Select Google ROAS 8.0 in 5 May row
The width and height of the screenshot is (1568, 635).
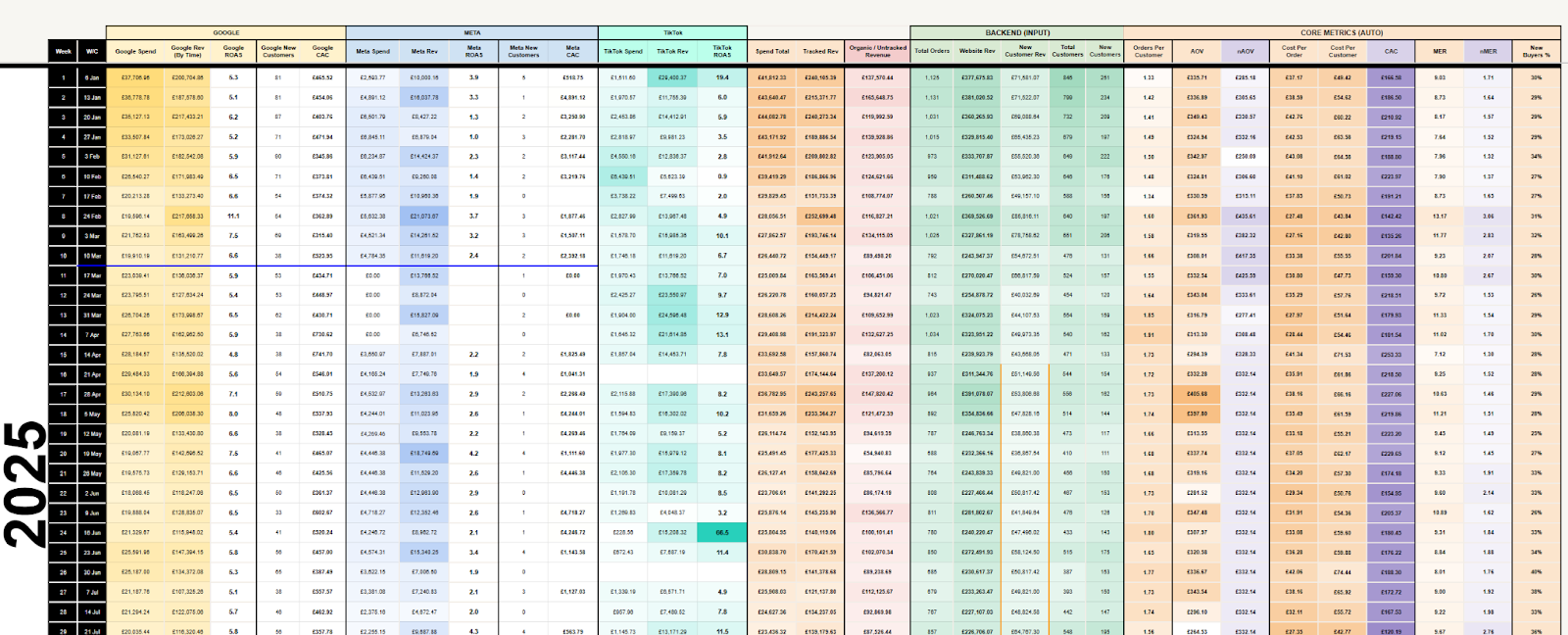coord(233,414)
